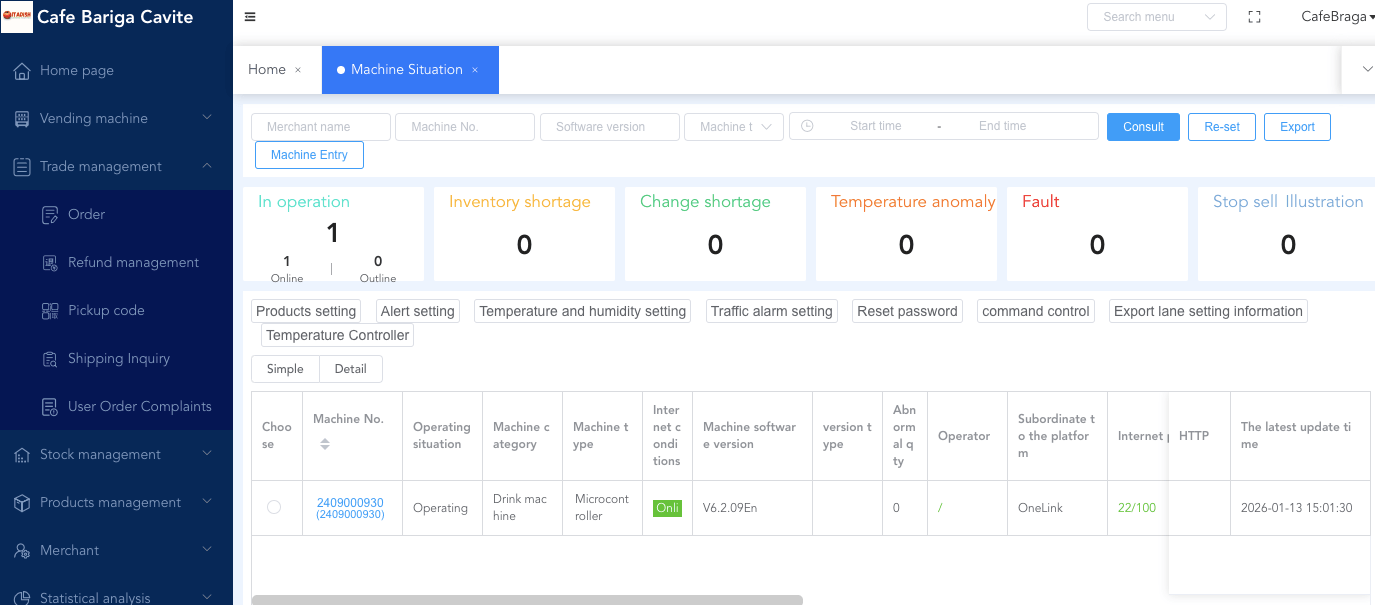Switch to the Home tab
This screenshot has width=1375, height=605.
point(267,70)
